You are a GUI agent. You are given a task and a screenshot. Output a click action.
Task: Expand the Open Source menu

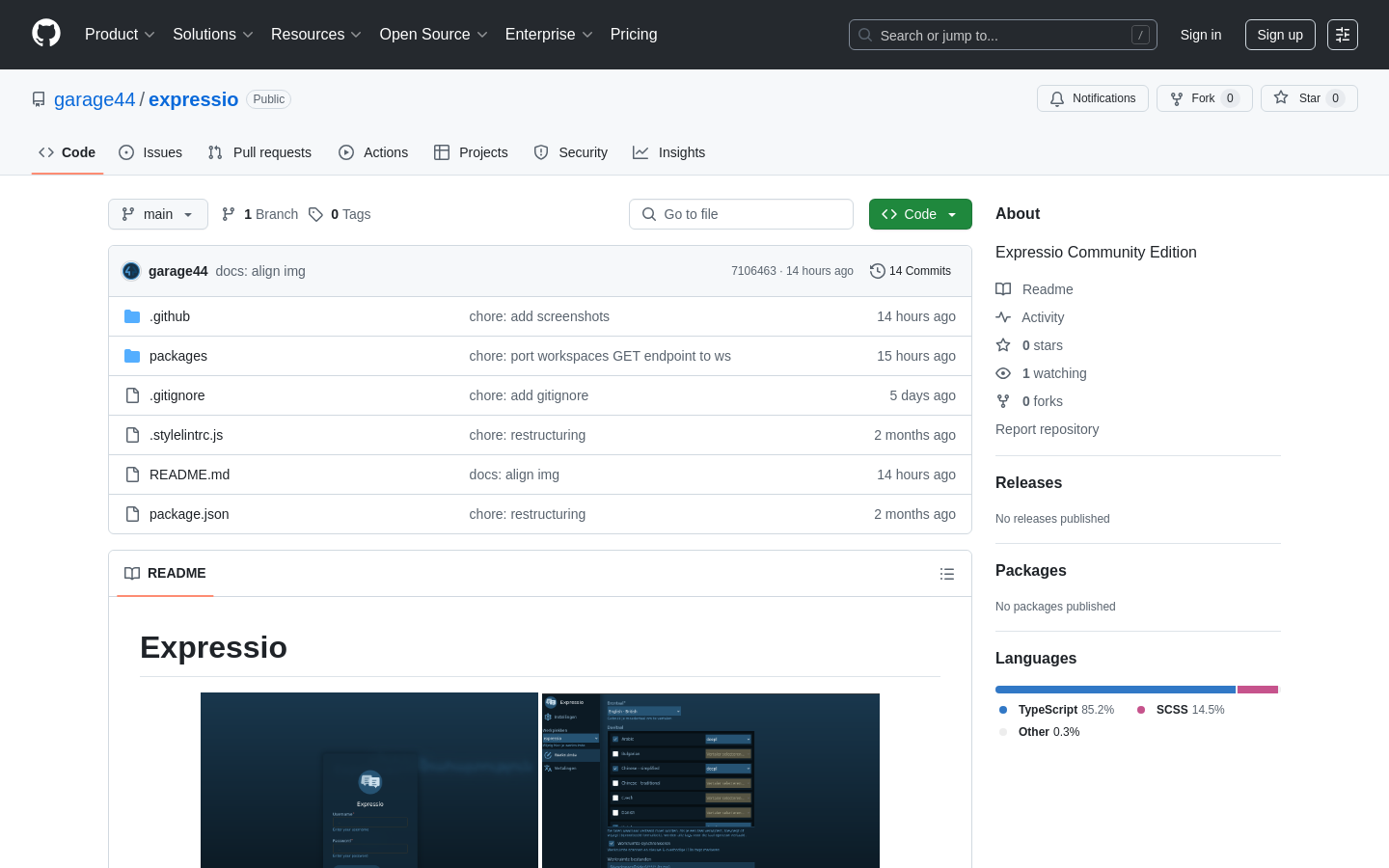click(x=434, y=35)
